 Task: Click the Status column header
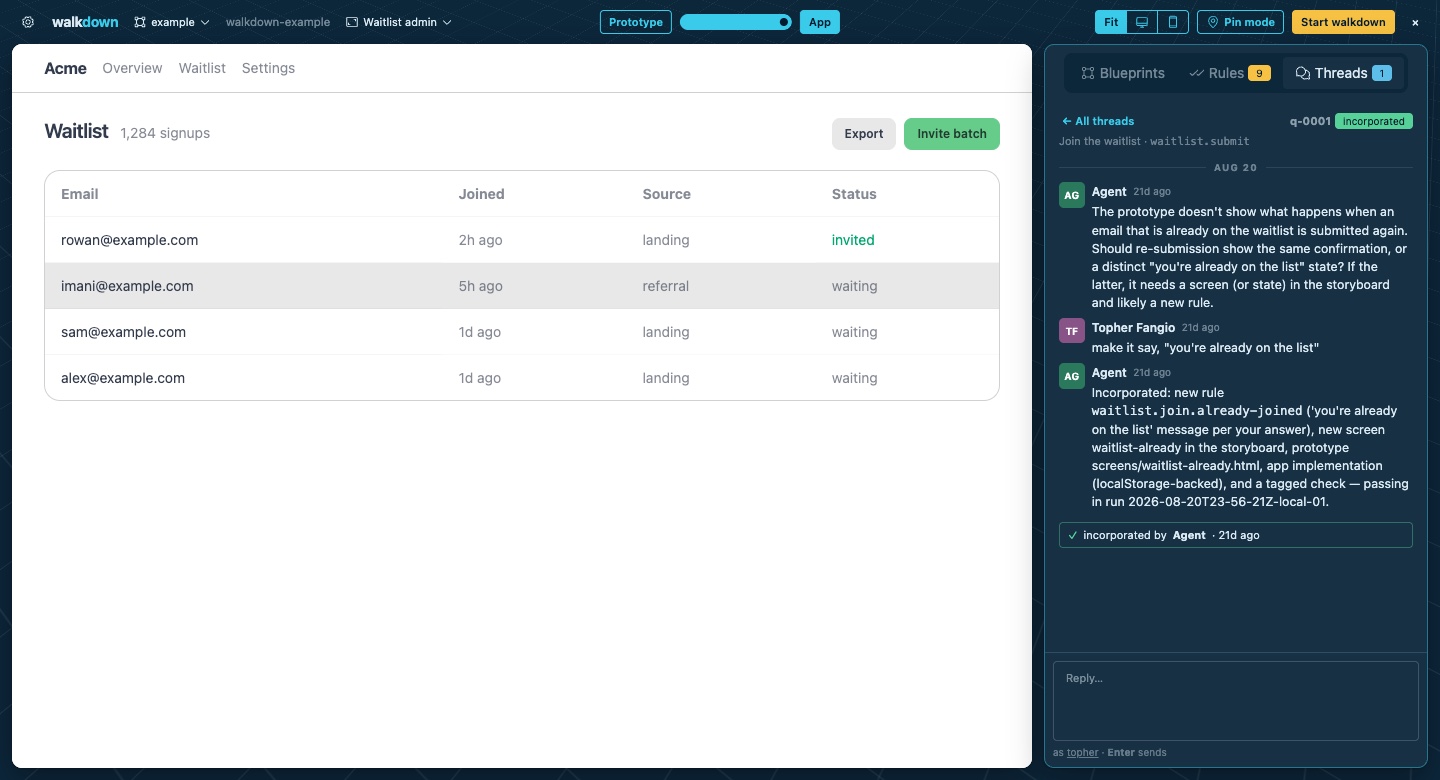[x=854, y=194]
